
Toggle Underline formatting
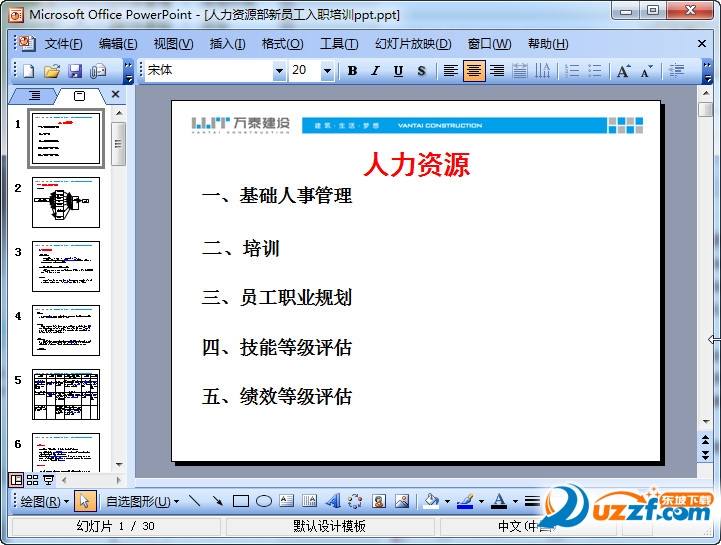[398, 71]
